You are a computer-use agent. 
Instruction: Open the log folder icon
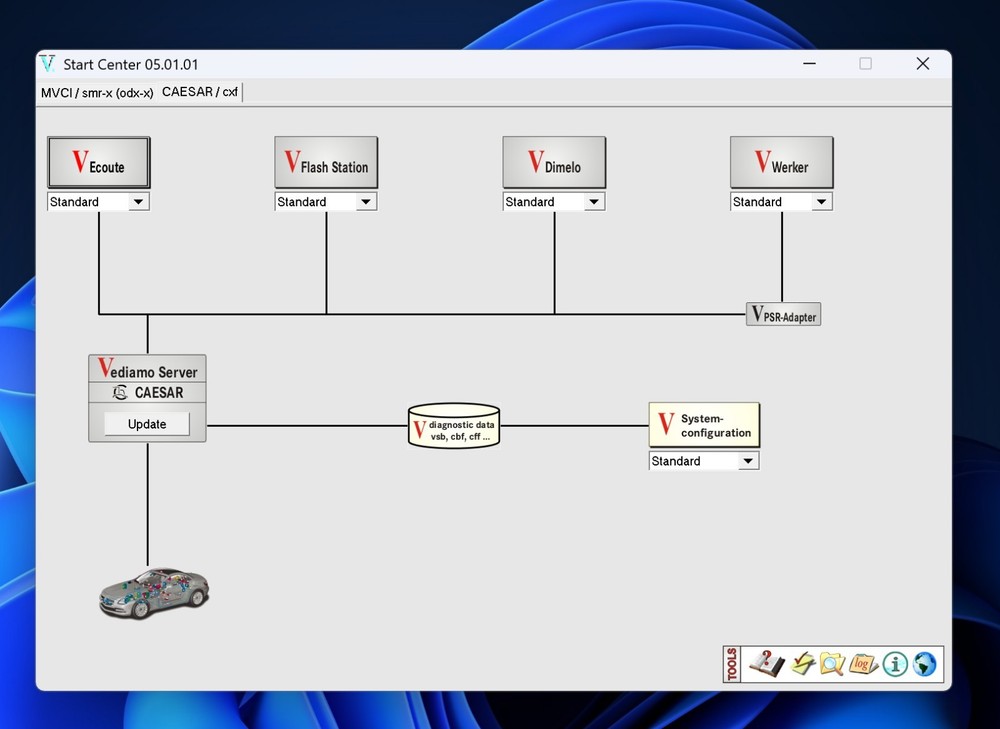863,664
